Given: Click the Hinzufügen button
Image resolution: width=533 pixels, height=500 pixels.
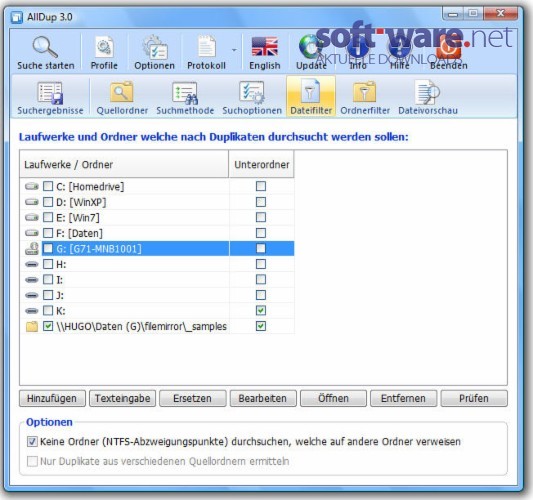Looking at the screenshot, I should point(52,398).
